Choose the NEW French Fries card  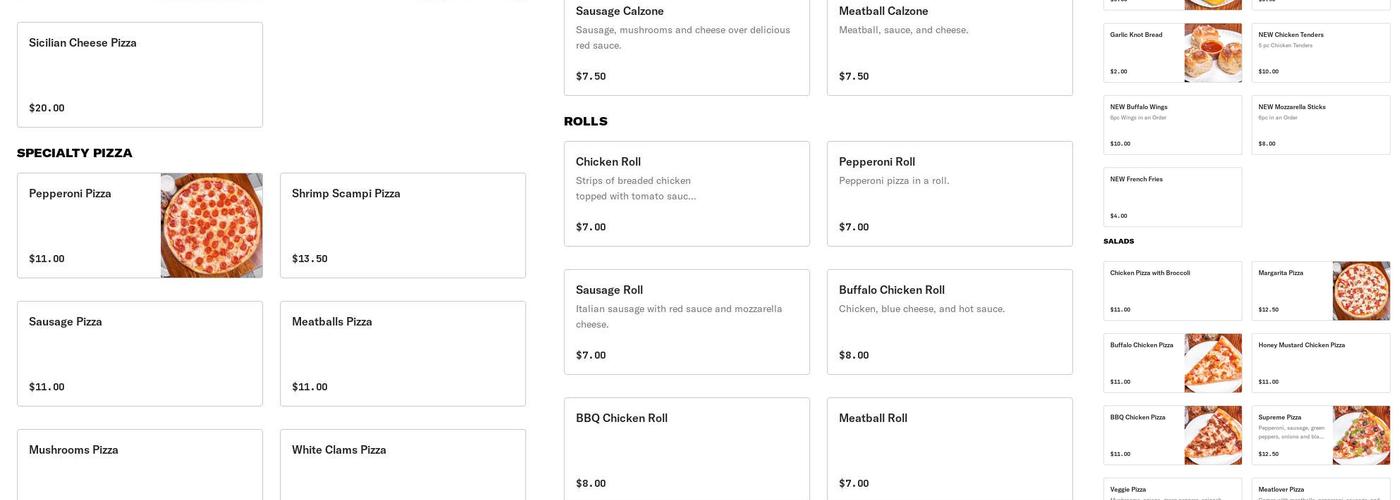point(1172,197)
